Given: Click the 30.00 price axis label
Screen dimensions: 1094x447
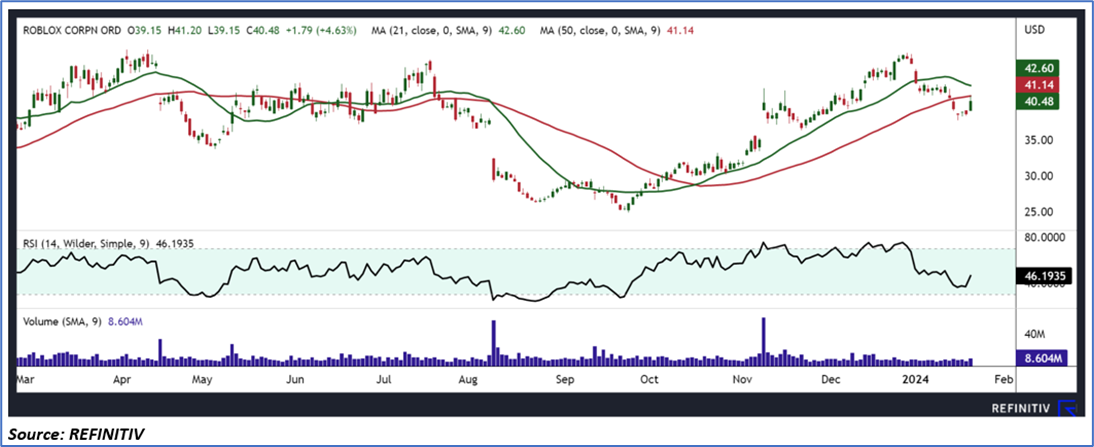Looking at the screenshot, I should [x=1037, y=175].
